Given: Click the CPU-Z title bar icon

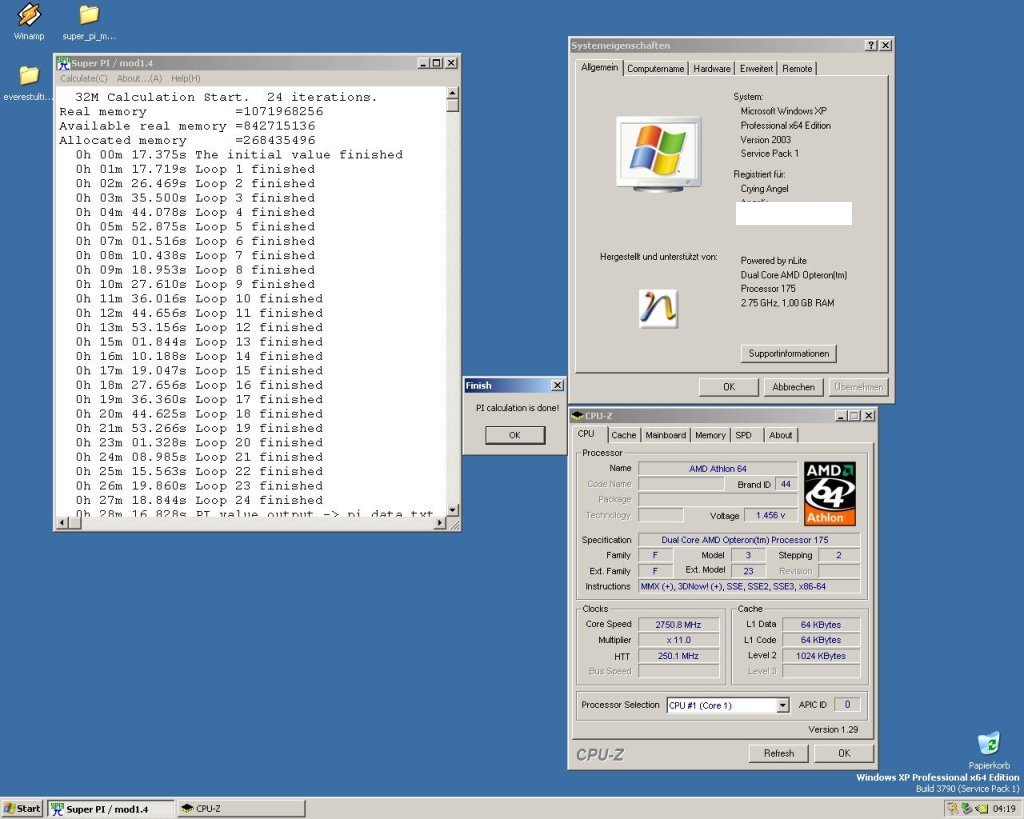Looking at the screenshot, I should [577, 415].
